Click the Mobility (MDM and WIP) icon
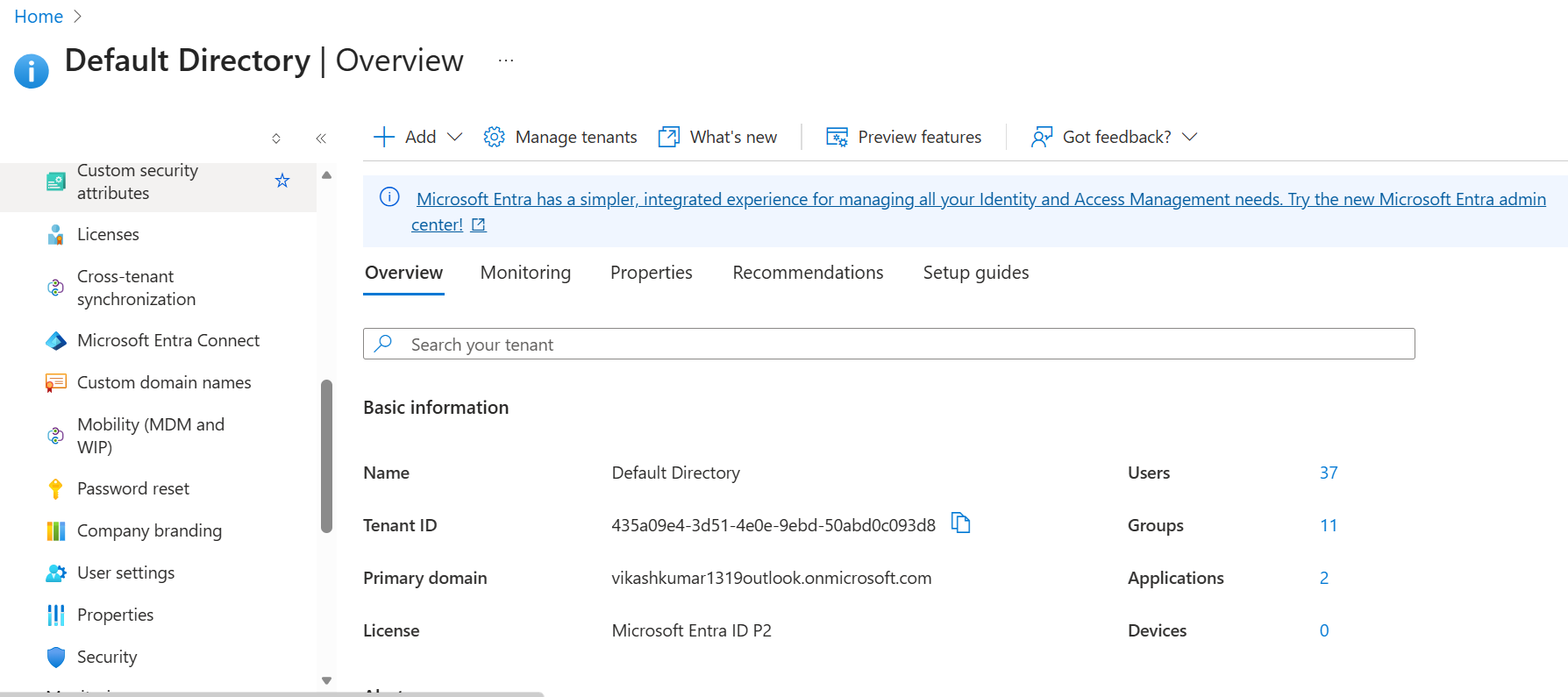Screen dimensions: 1568x697 pos(55,436)
